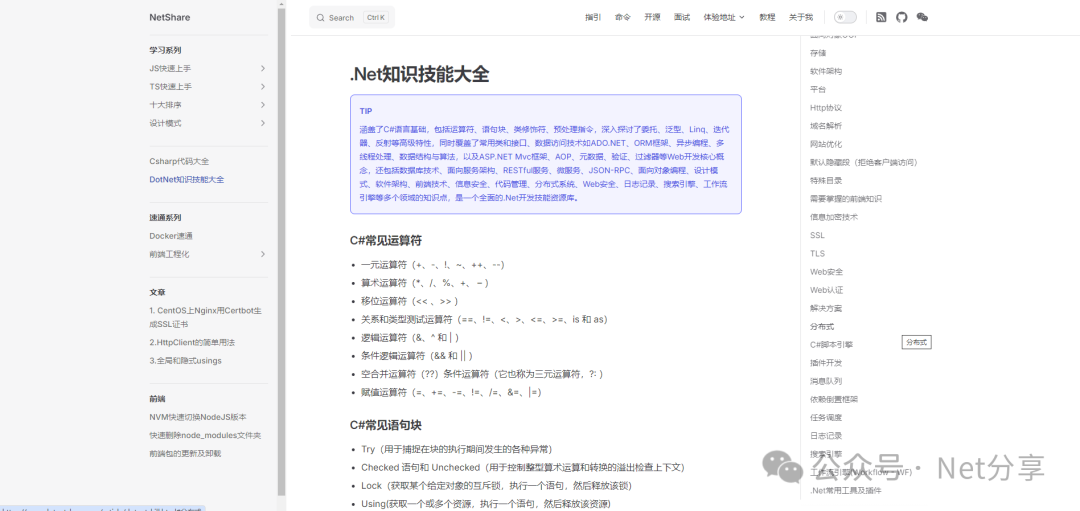Click the WeChat icon in header
This screenshot has width=1080, height=511.
pyautogui.click(x=922, y=17)
